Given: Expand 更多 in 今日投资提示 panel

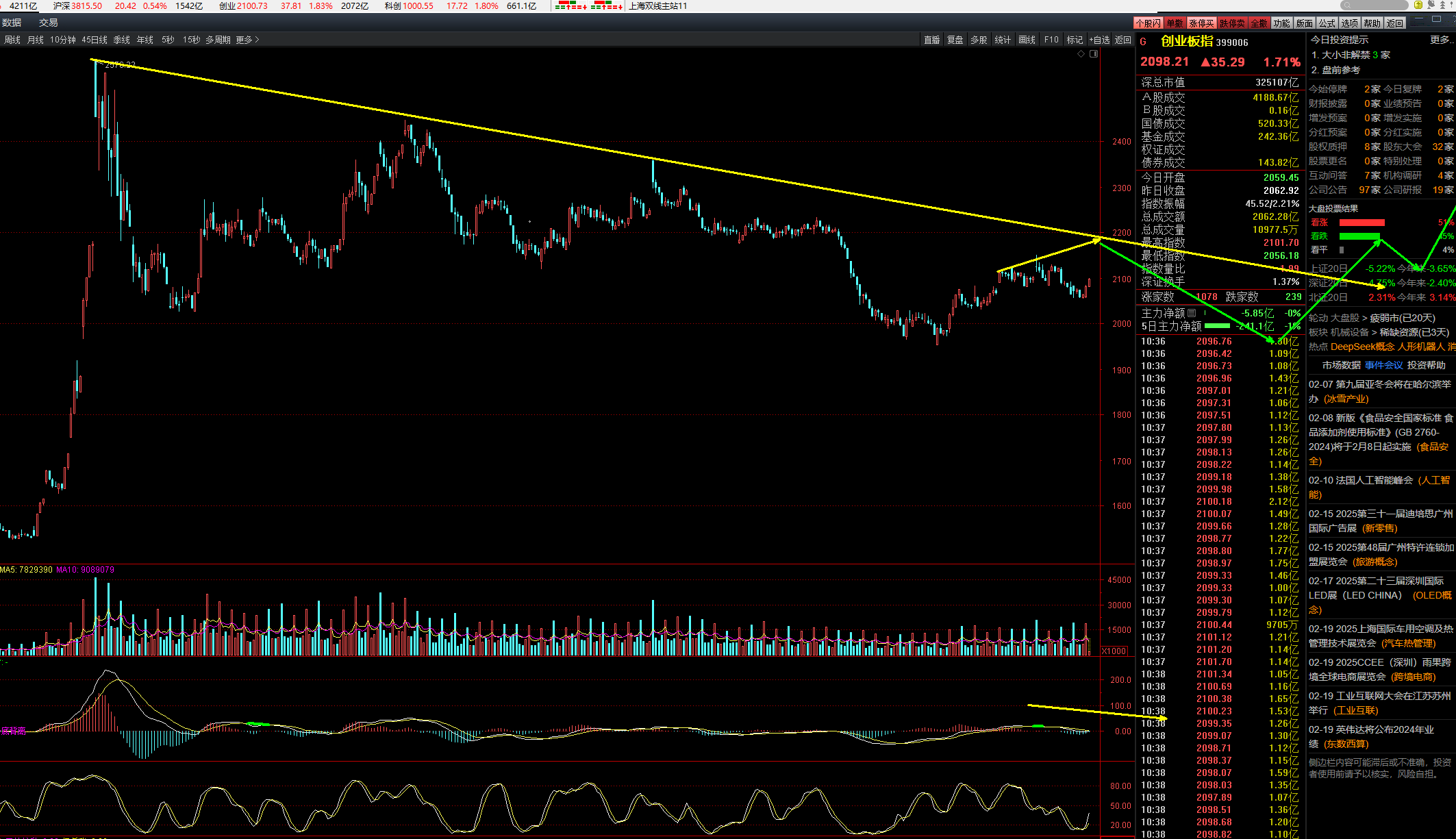Looking at the screenshot, I should [x=1440, y=40].
